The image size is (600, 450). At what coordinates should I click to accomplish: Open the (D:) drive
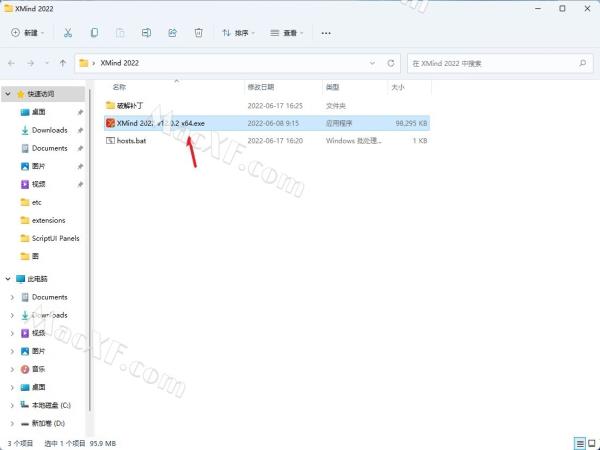click(x=48, y=423)
